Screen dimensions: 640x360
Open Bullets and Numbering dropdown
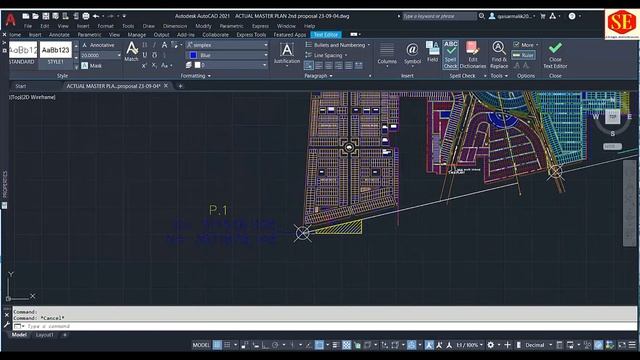pyautogui.click(x=338, y=45)
